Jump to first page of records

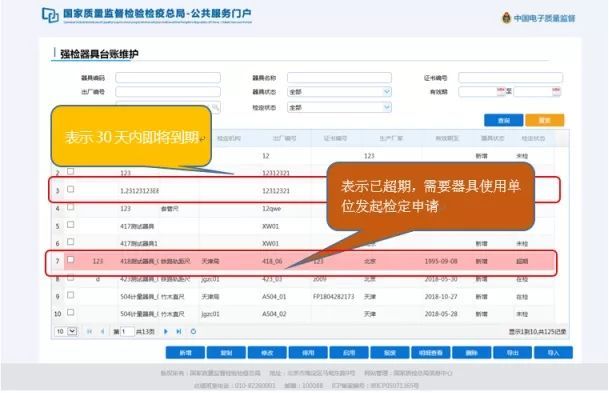coord(89,332)
